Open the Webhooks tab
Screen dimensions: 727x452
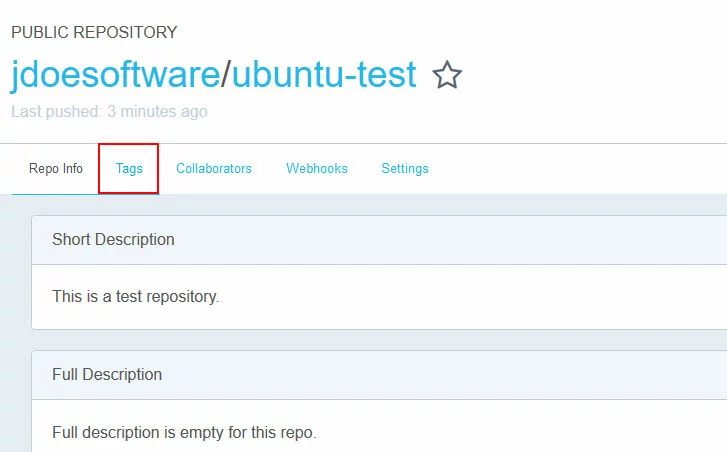pos(317,168)
